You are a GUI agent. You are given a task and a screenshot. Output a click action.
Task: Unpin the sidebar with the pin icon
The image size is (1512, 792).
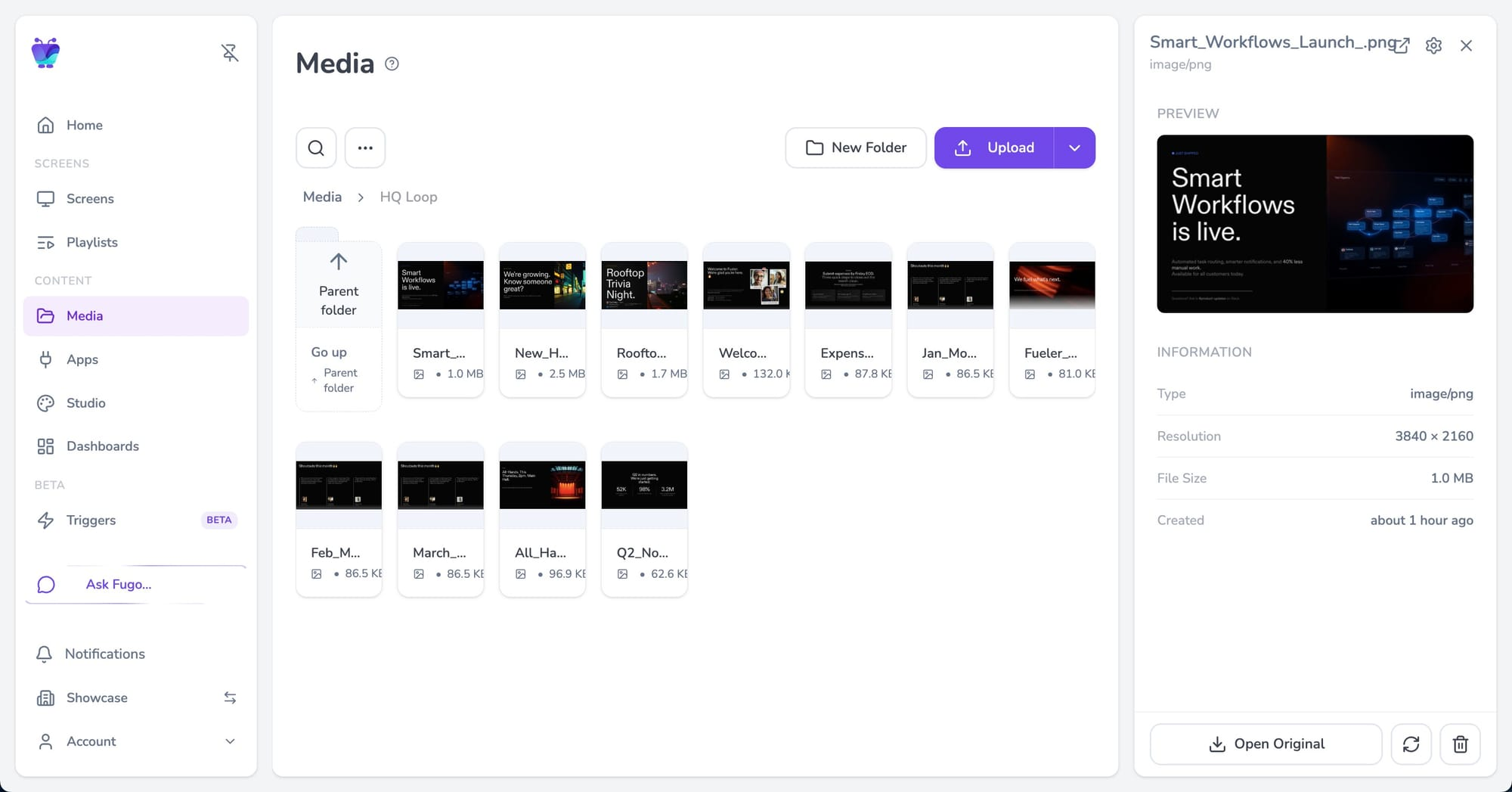tap(230, 53)
